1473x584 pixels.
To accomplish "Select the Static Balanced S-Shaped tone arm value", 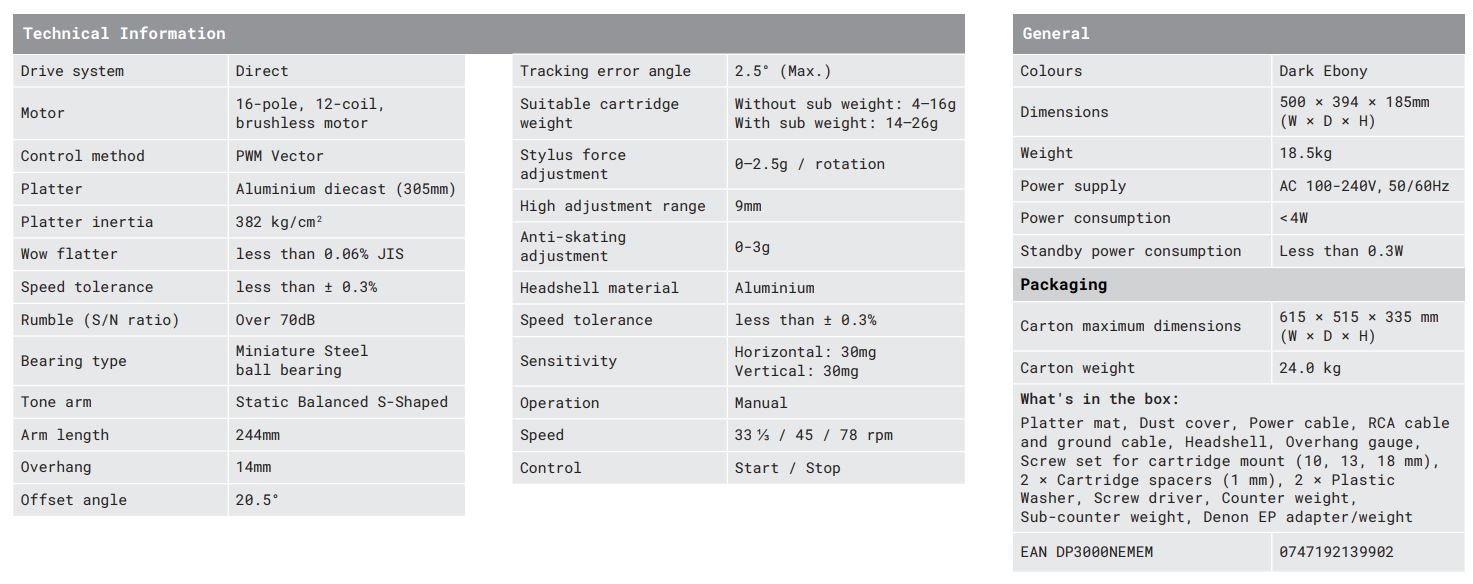I will click(342, 402).
